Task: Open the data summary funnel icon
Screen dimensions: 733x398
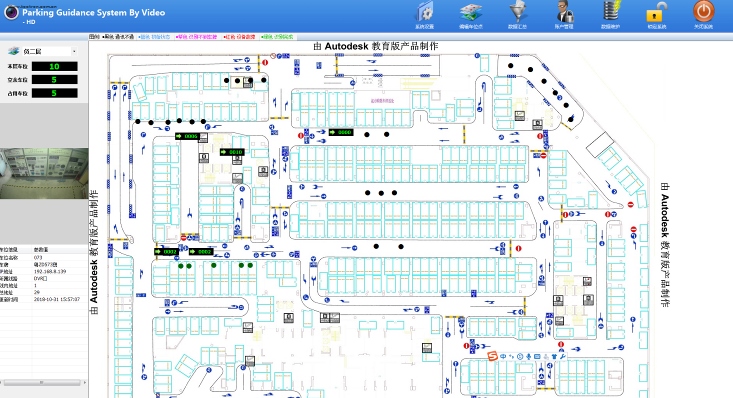Action: coord(518,13)
